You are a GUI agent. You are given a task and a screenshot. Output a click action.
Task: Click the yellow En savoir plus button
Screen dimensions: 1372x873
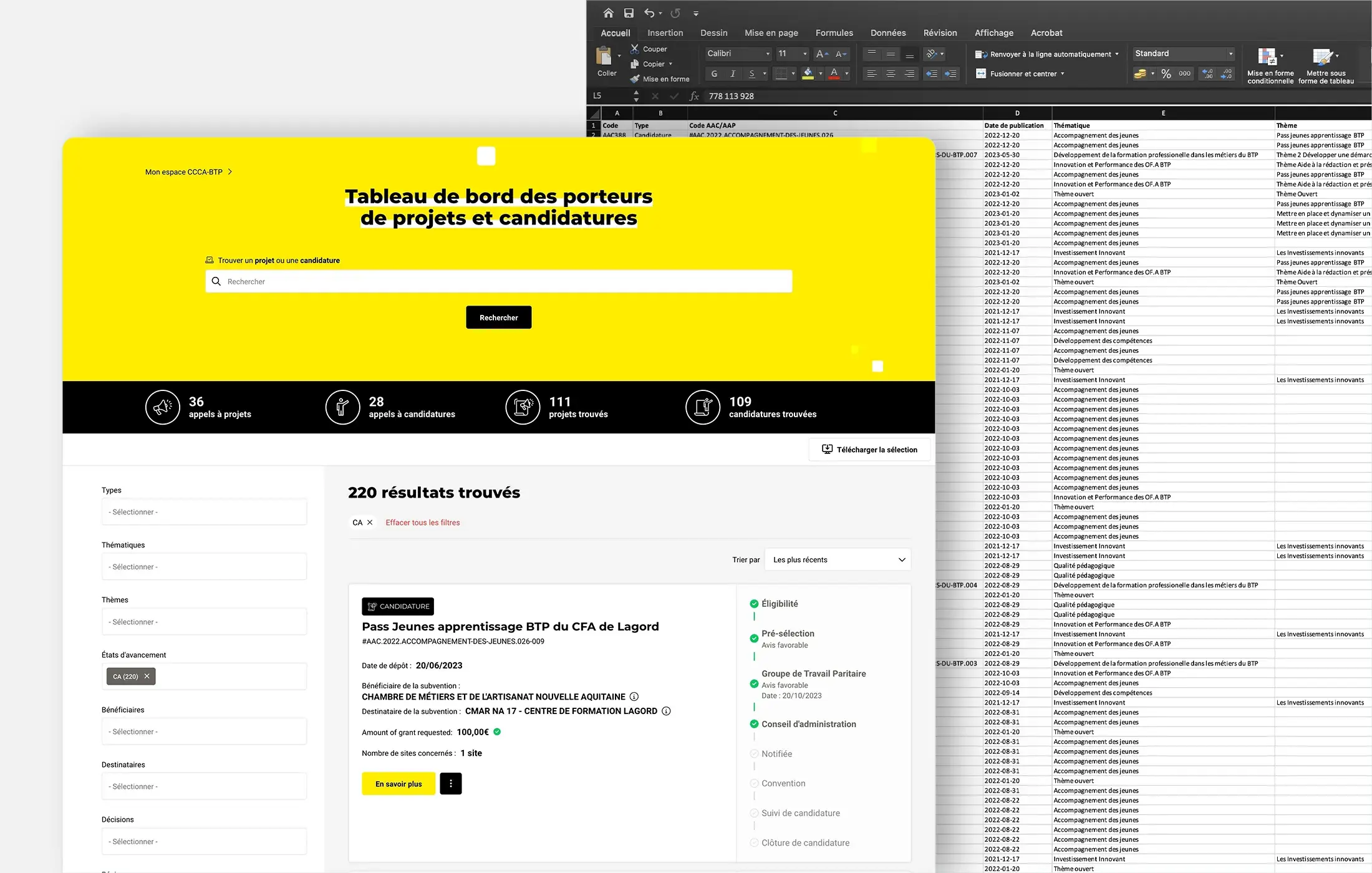click(399, 784)
